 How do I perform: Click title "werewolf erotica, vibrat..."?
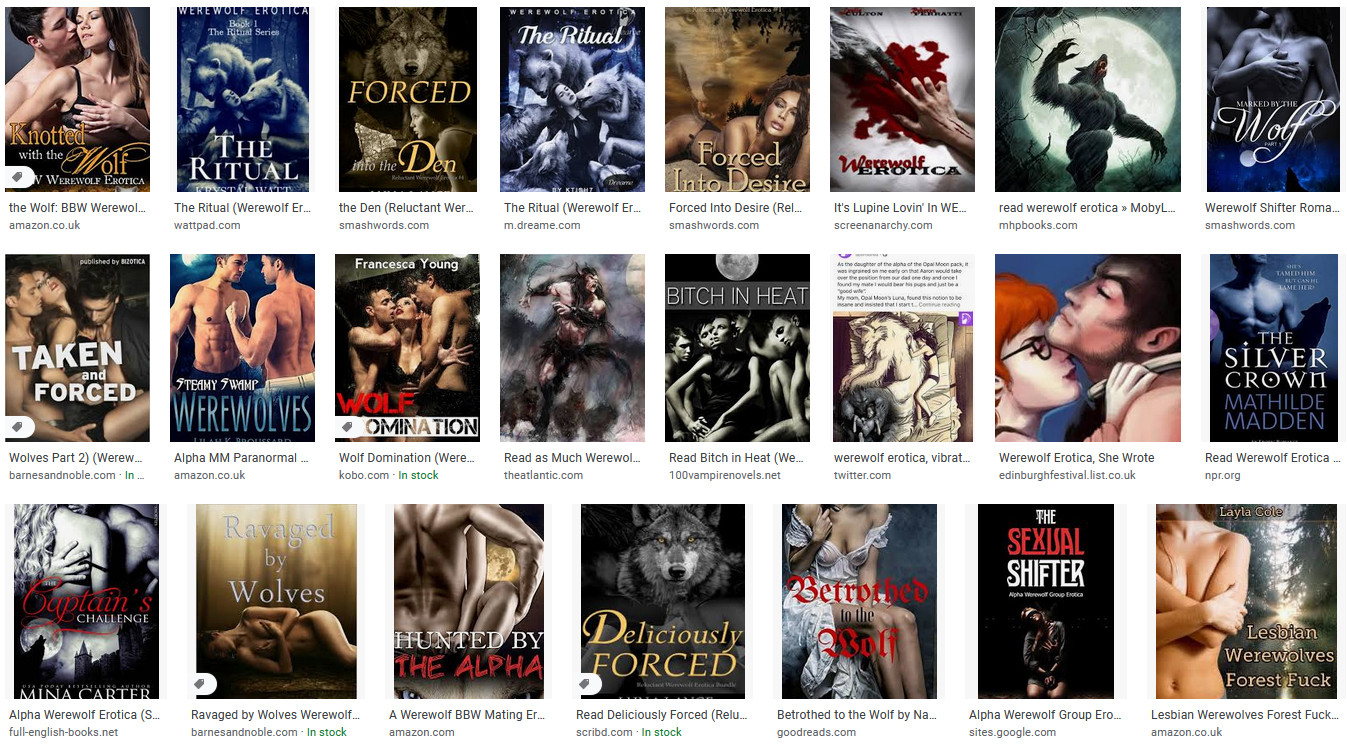[x=902, y=458]
